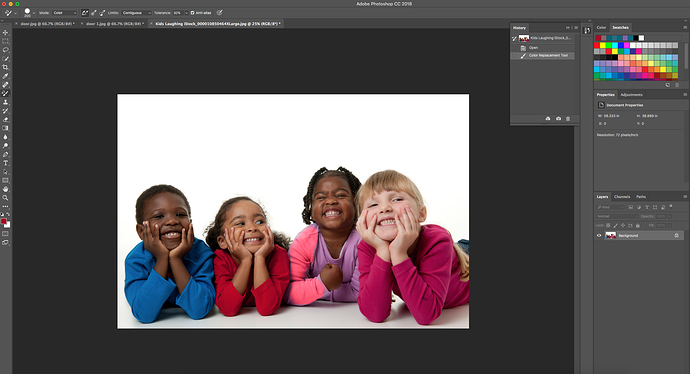Select the Type tool
The height and width of the screenshot is (374, 690).
point(5,163)
